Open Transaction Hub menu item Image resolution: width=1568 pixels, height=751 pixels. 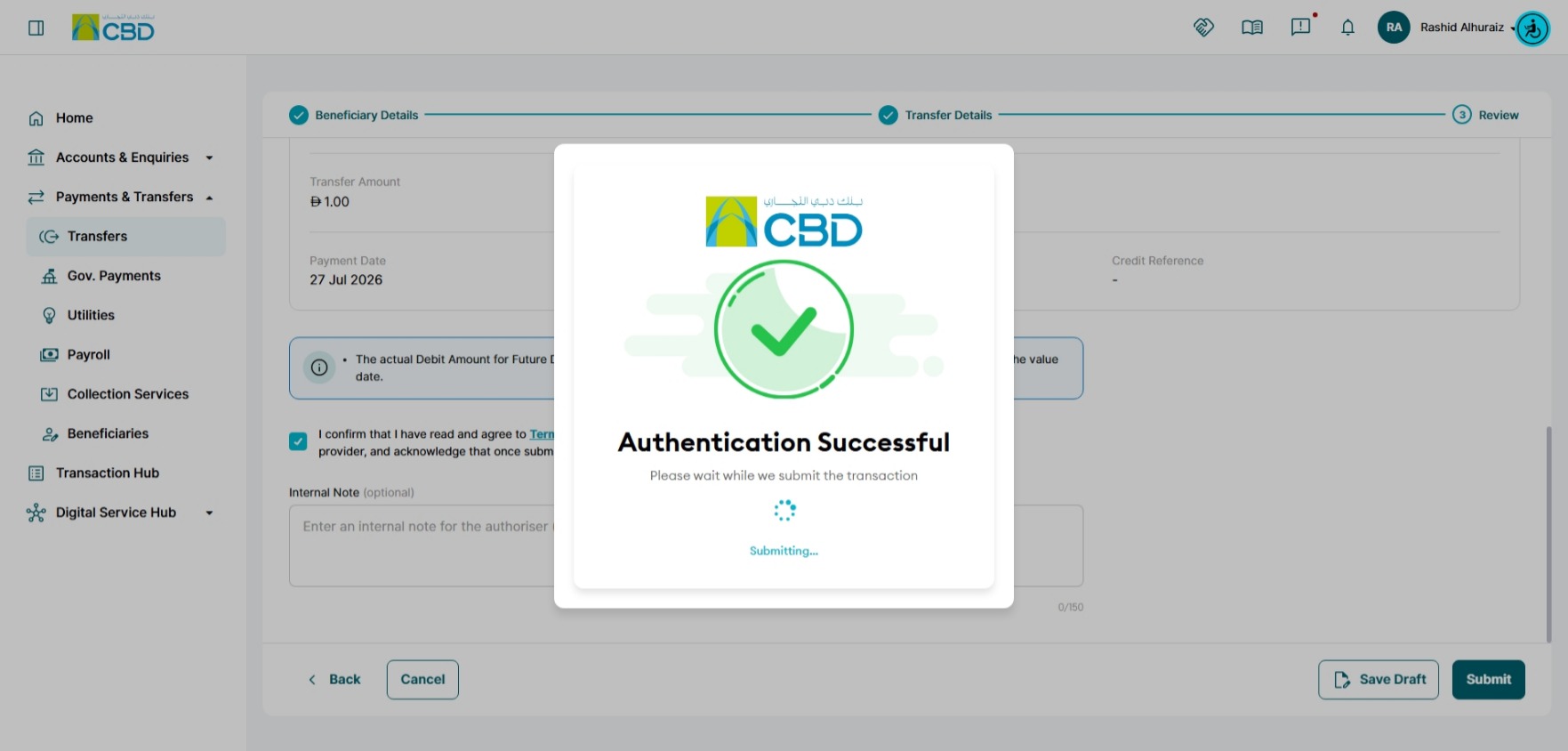[x=108, y=473]
